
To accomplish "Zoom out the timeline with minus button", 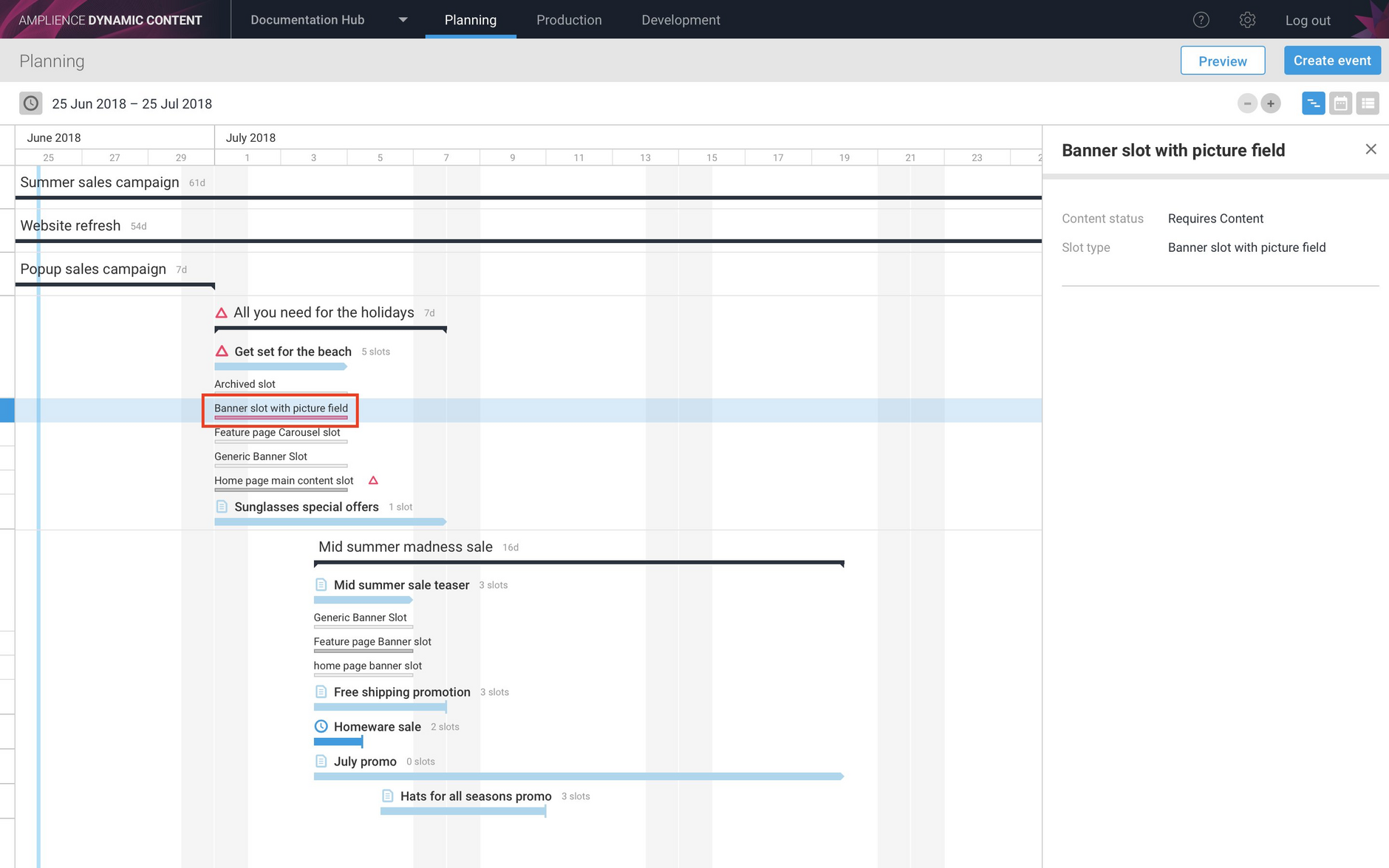I will (1247, 103).
